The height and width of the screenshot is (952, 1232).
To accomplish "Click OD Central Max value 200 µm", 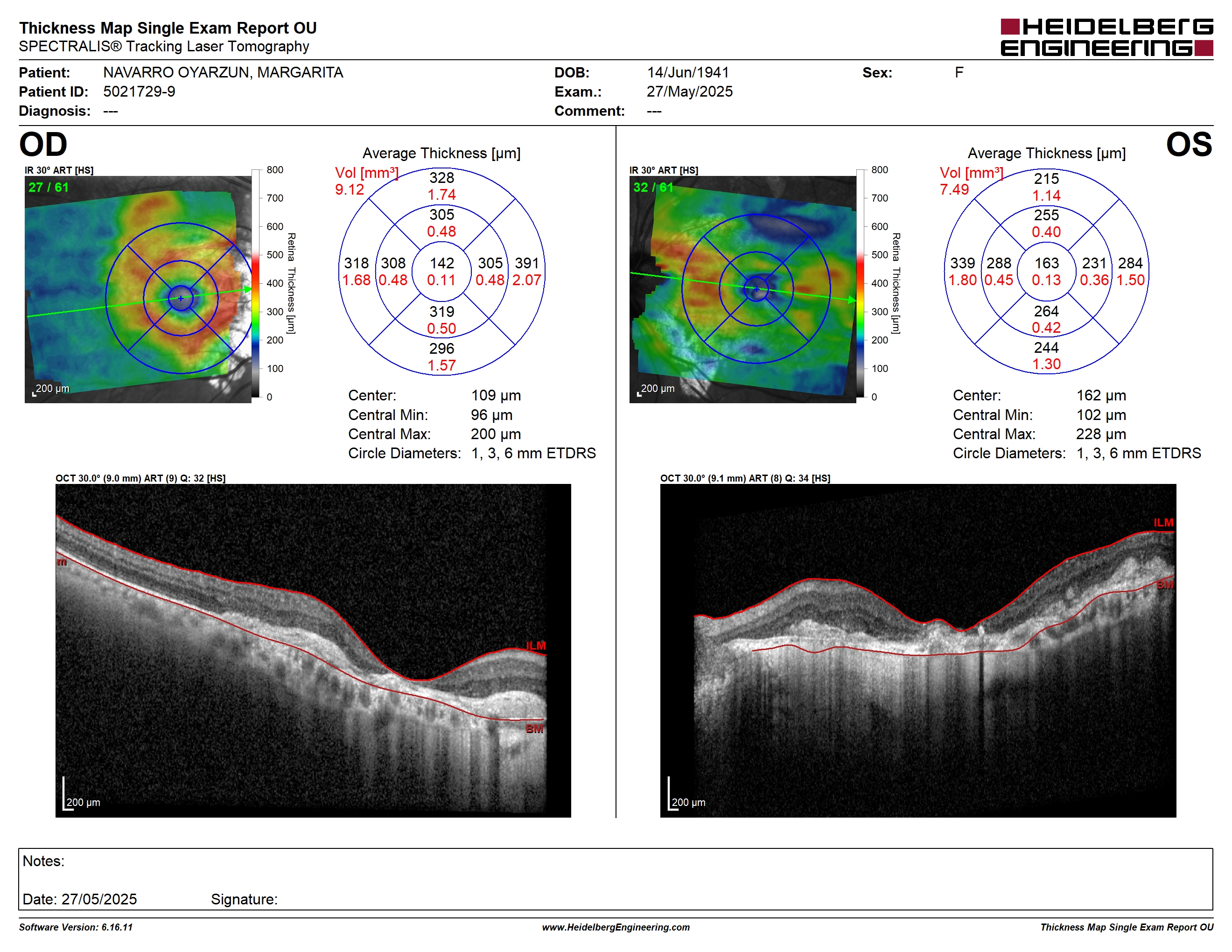I will tap(496, 434).
